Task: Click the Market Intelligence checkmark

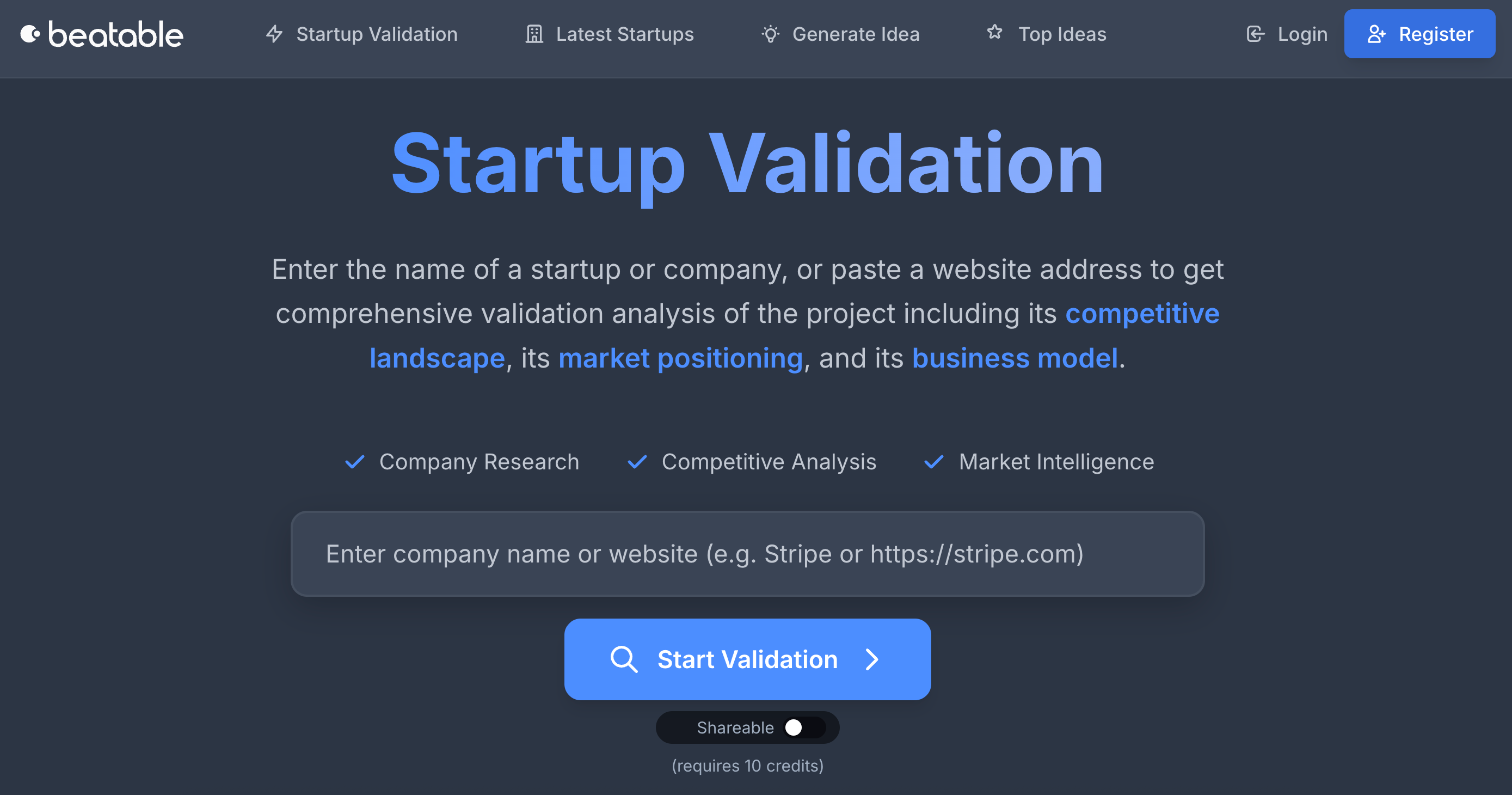Action: 934,462
